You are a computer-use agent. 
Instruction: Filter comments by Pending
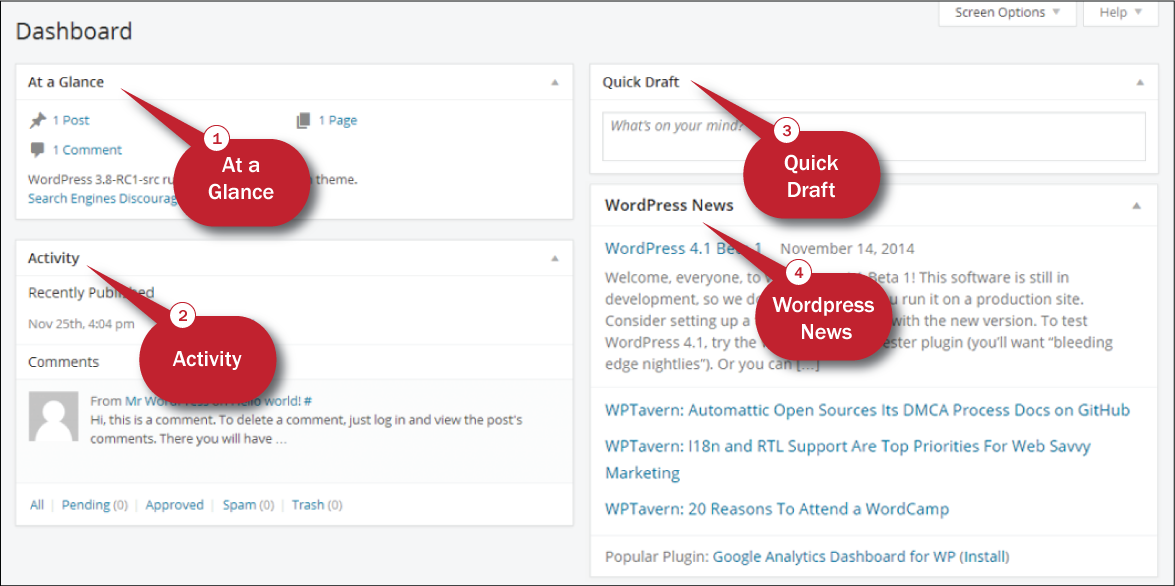(85, 505)
